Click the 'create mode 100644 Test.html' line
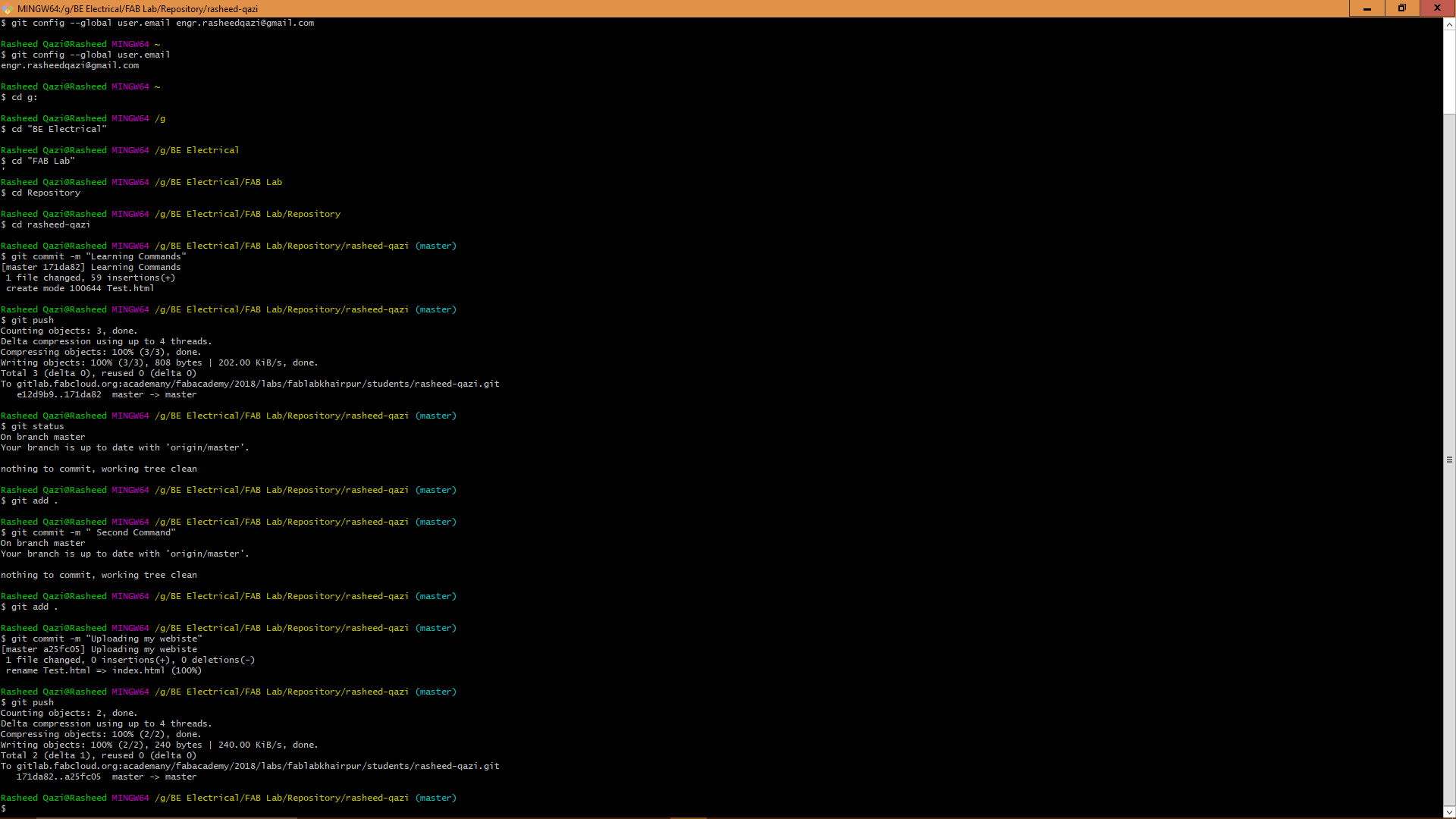 coord(80,288)
